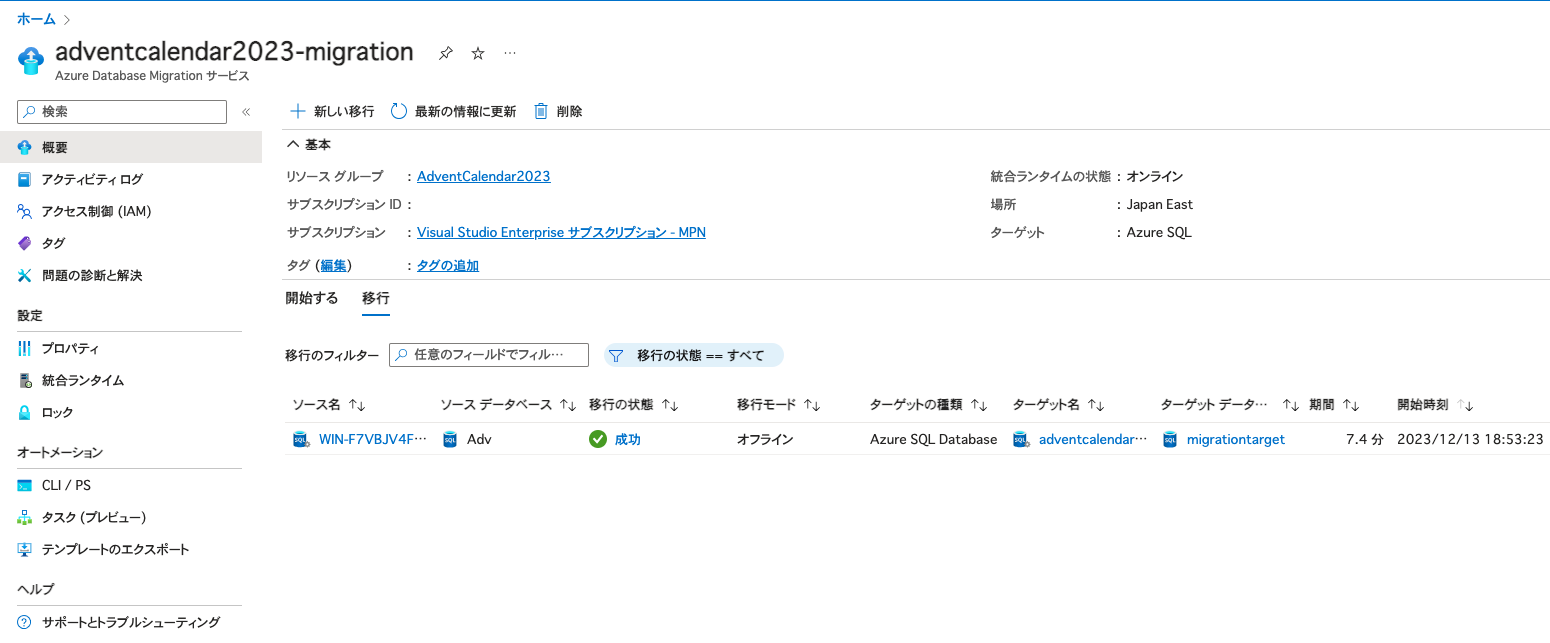Toggle the ソース データベース sort arrows

pos(567,405)
